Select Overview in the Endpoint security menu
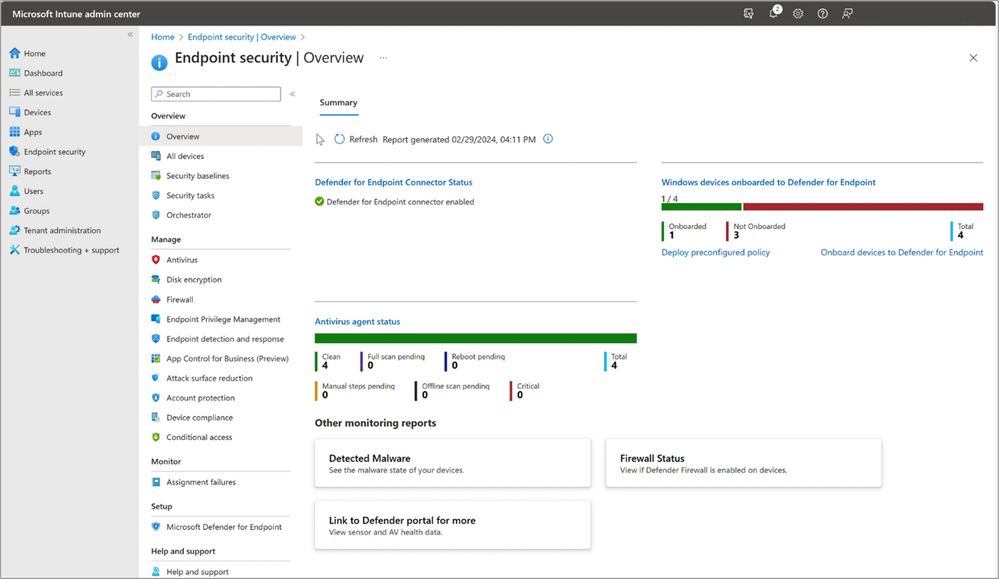Viewport: 999px width, 579px height. tap(220, 136)
